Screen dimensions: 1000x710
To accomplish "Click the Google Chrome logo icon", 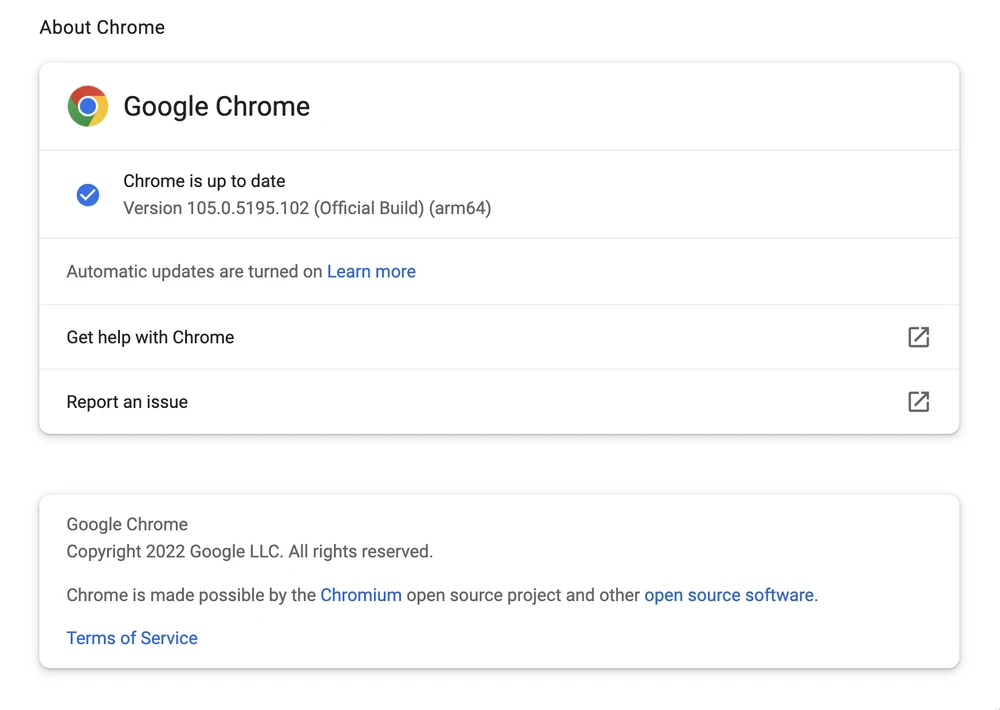I will tap(88, 106).
